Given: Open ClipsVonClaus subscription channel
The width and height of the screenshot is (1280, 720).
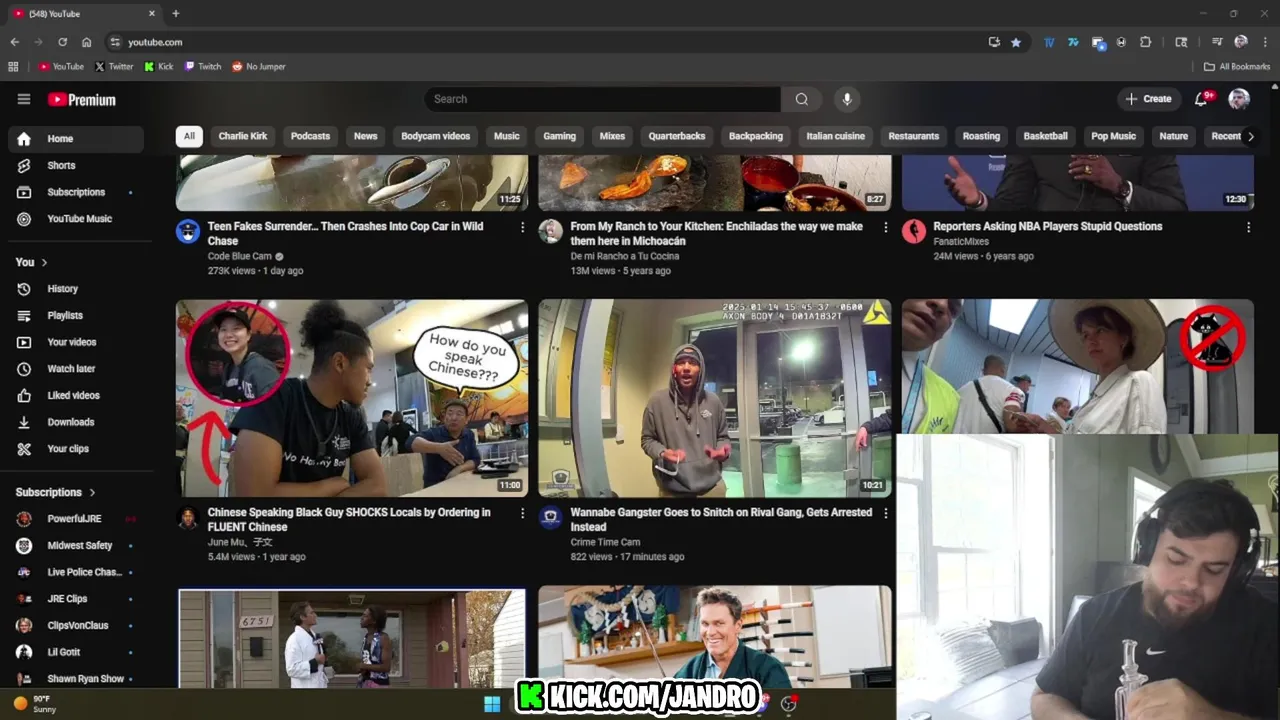Looking at the screenshot, I should (x=76, y=625).
